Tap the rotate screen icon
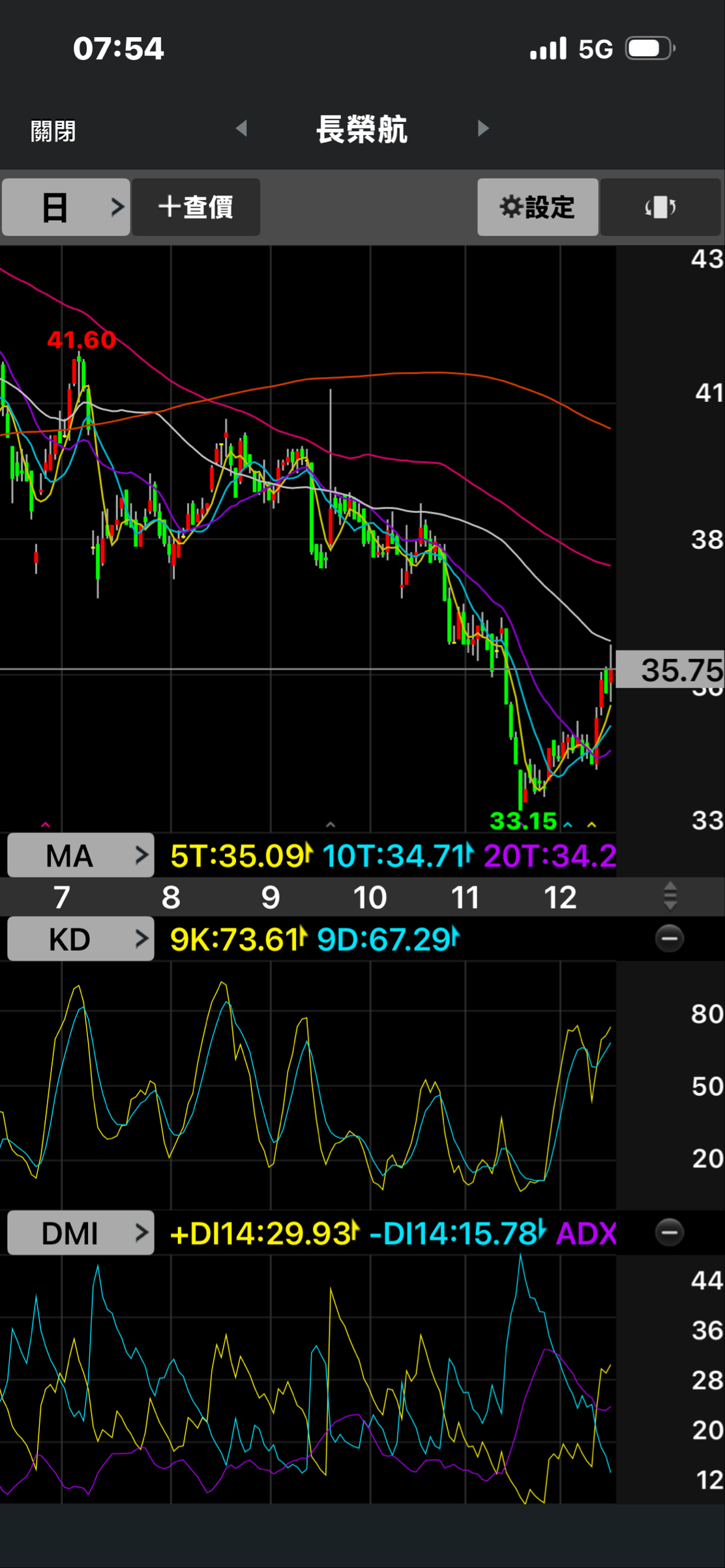The width and height of the screenshot is (725, 1568). (x=660, y=207)
